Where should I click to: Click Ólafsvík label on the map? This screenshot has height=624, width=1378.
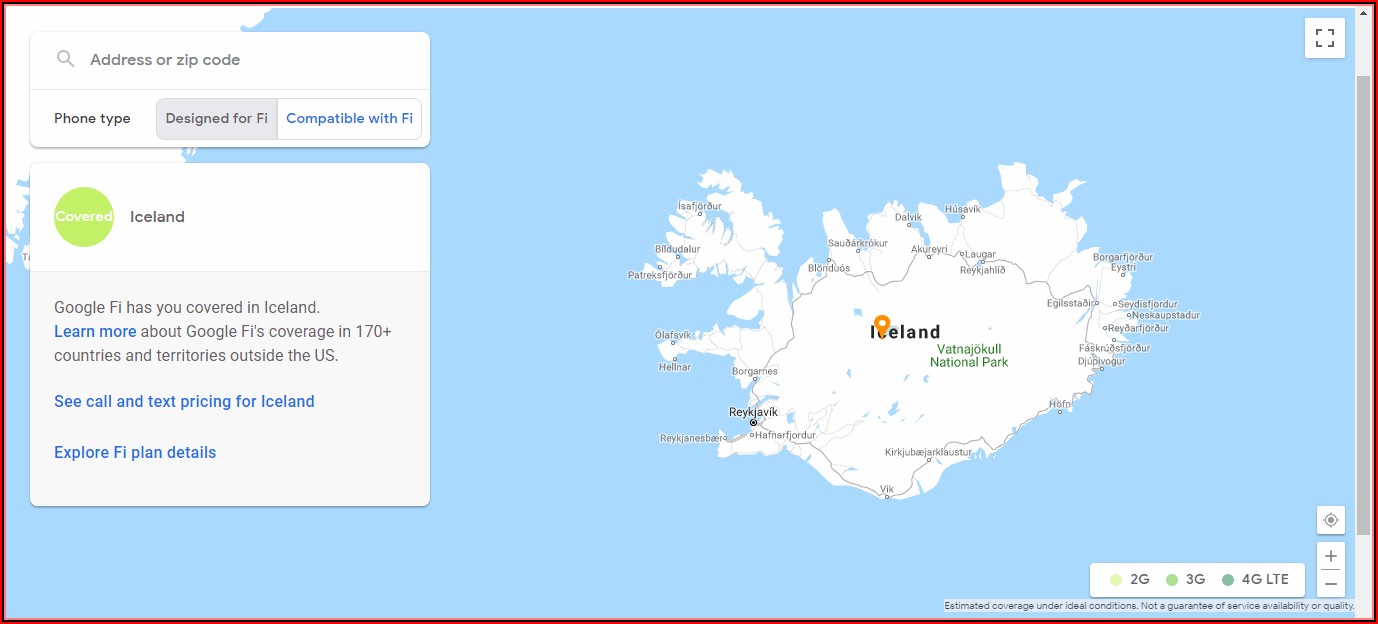[673, 335]
